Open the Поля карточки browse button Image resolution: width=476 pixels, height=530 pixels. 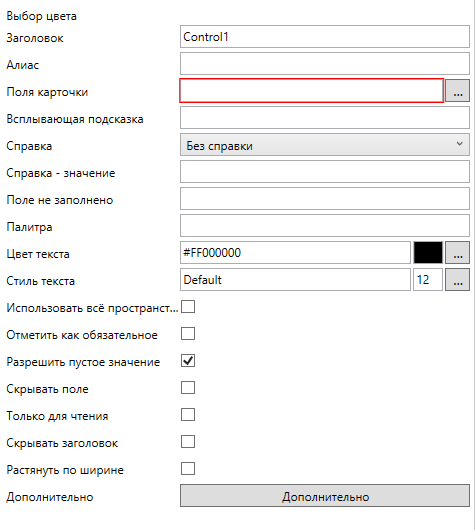pyautogui.click(x=457, y=91)
